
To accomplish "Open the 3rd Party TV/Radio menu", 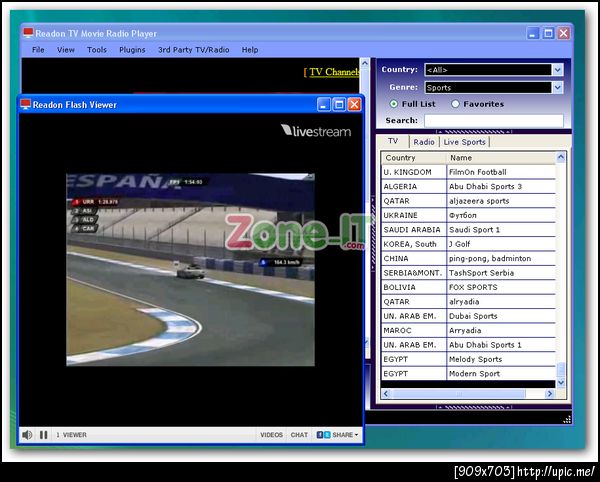I will 194,50.
